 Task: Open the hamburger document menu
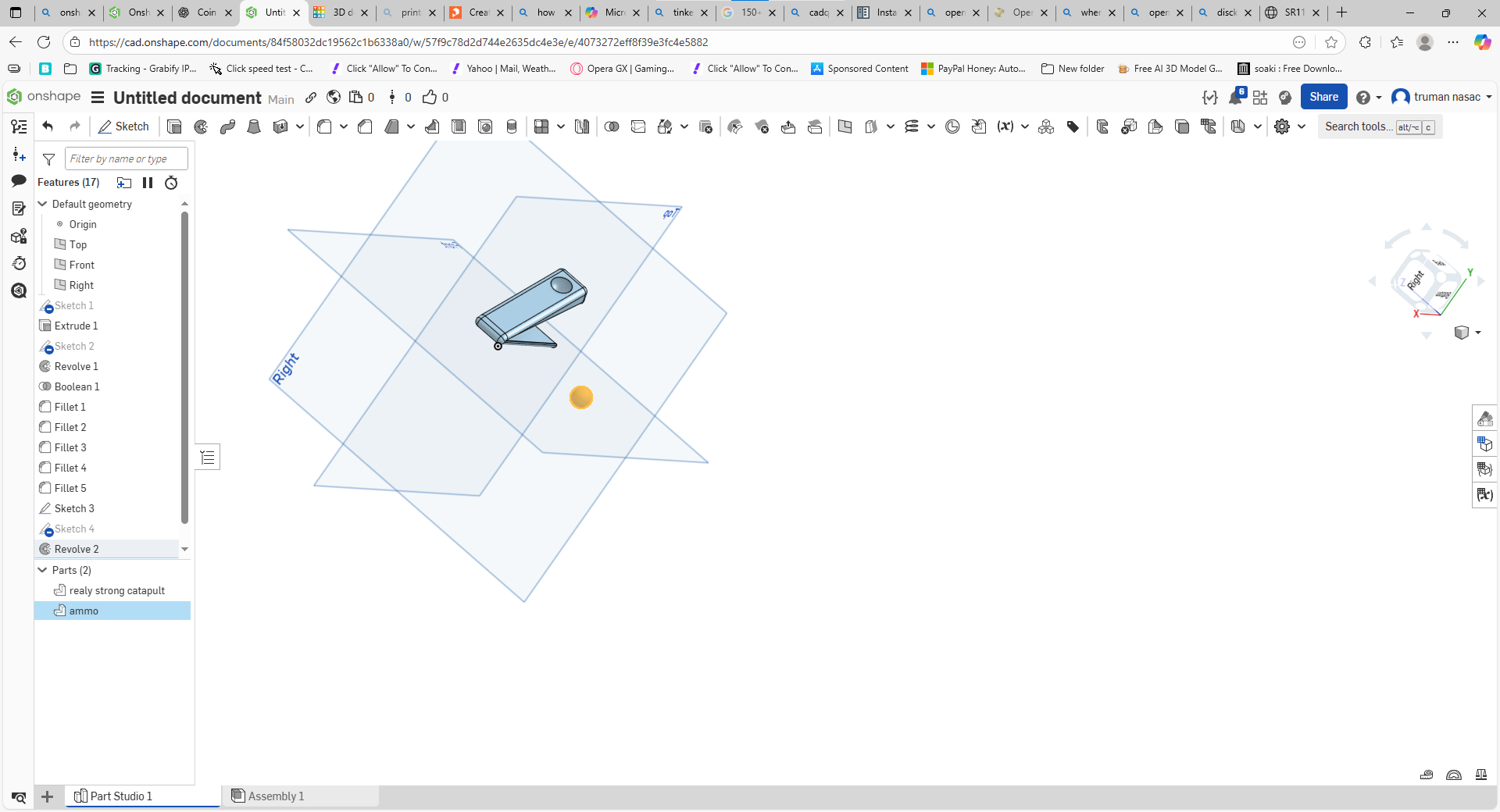(x=98, y=97)
